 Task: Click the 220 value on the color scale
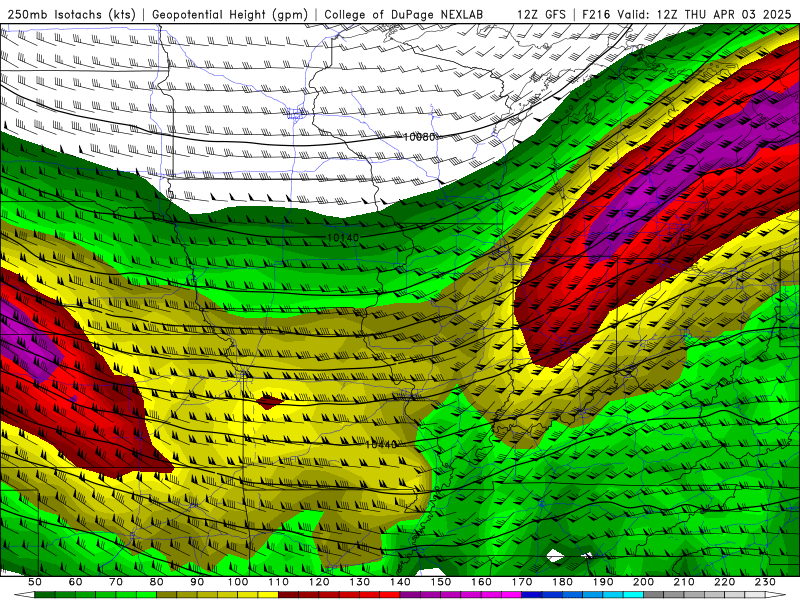pos(724,582)
